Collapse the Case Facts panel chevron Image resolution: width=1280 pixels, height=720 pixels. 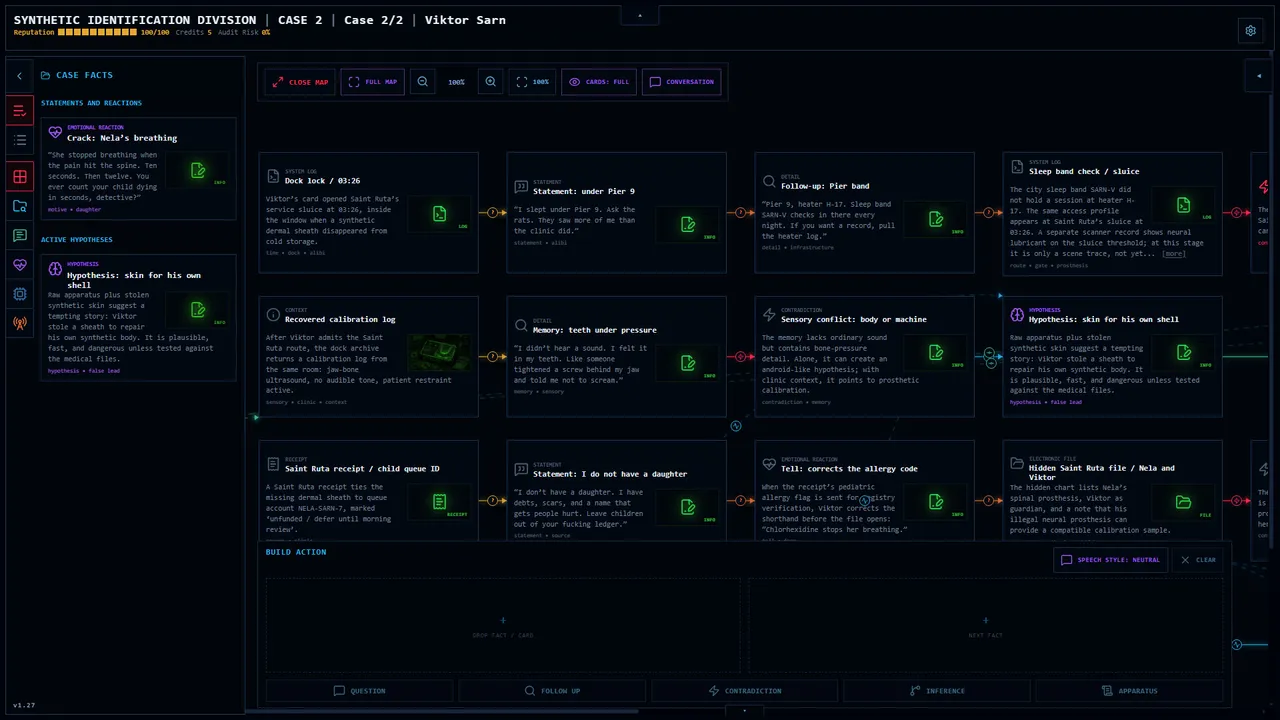19,76
